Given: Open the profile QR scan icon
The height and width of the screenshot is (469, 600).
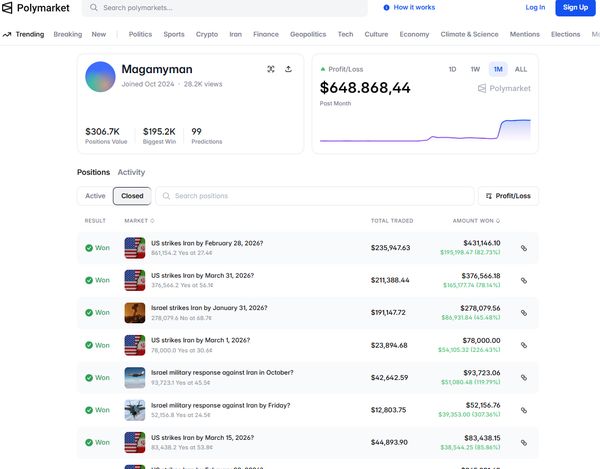Looking at the screenshot, I should pos(271,69).
